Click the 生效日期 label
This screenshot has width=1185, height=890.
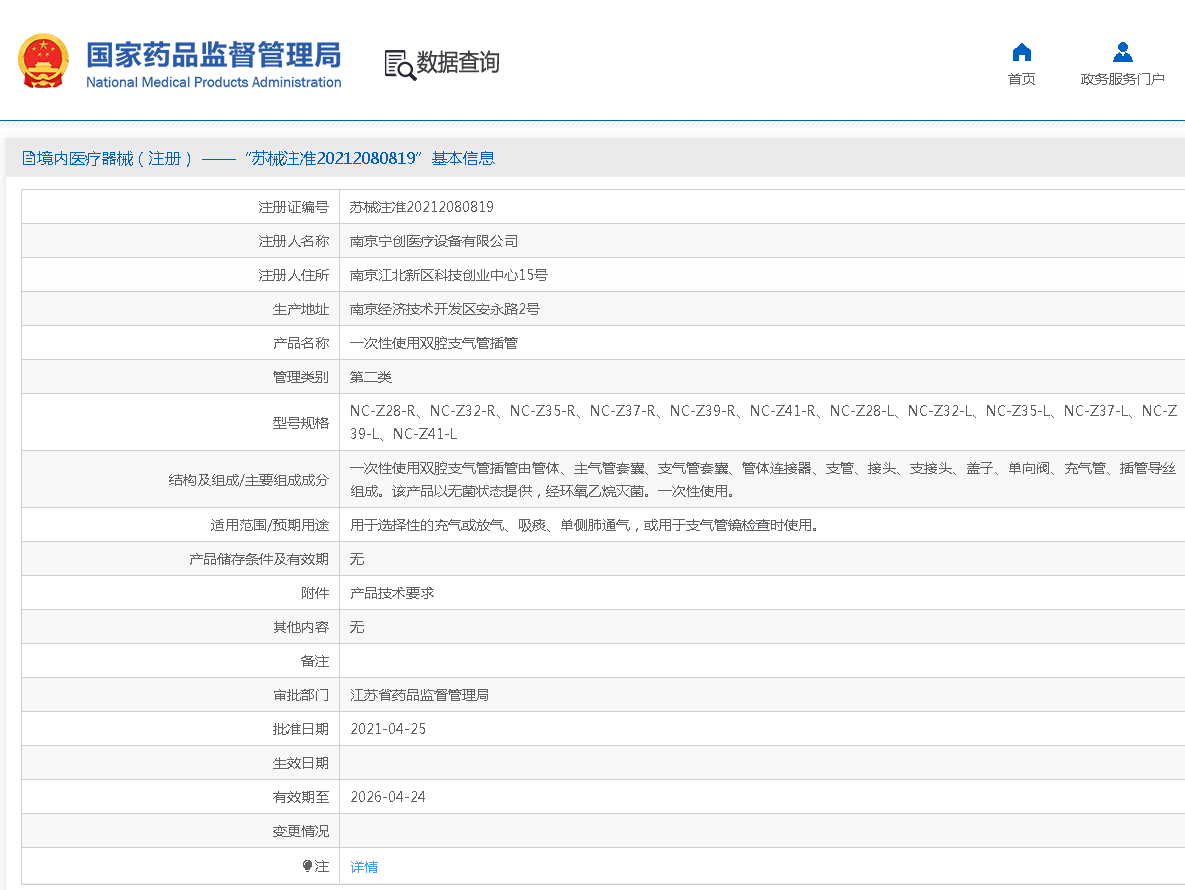point(301,763)
